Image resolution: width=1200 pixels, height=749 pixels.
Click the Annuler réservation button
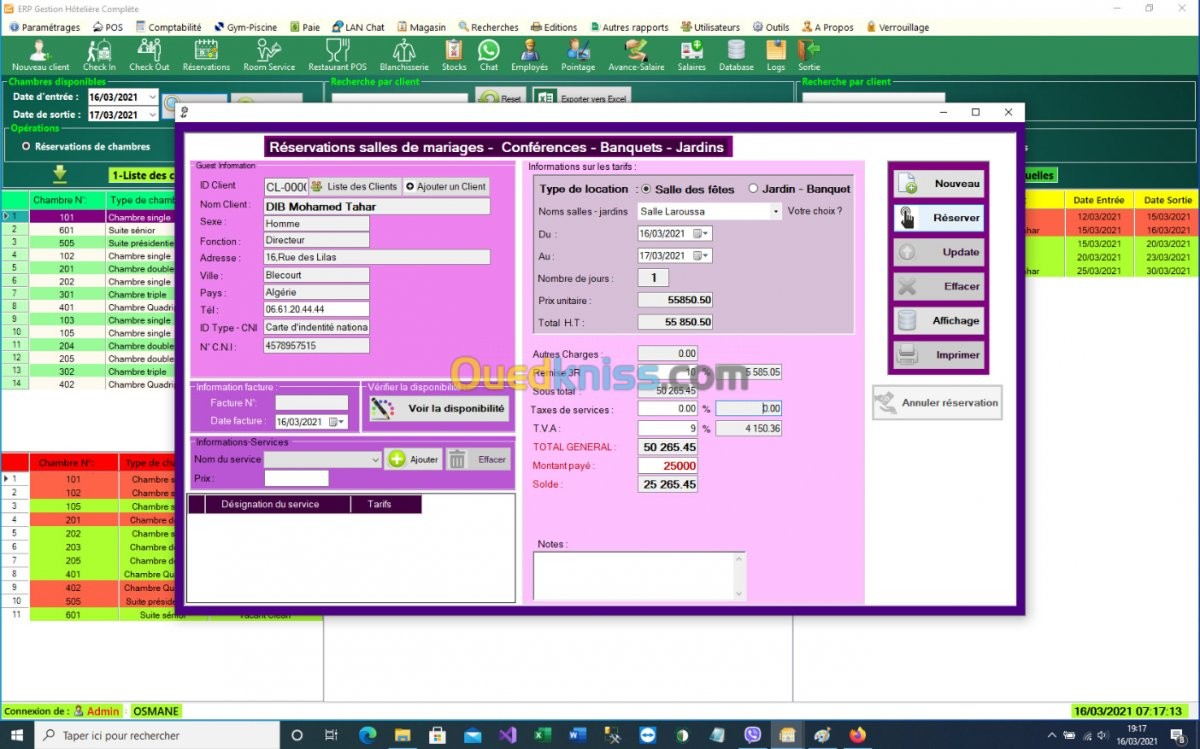coord(937,403)
